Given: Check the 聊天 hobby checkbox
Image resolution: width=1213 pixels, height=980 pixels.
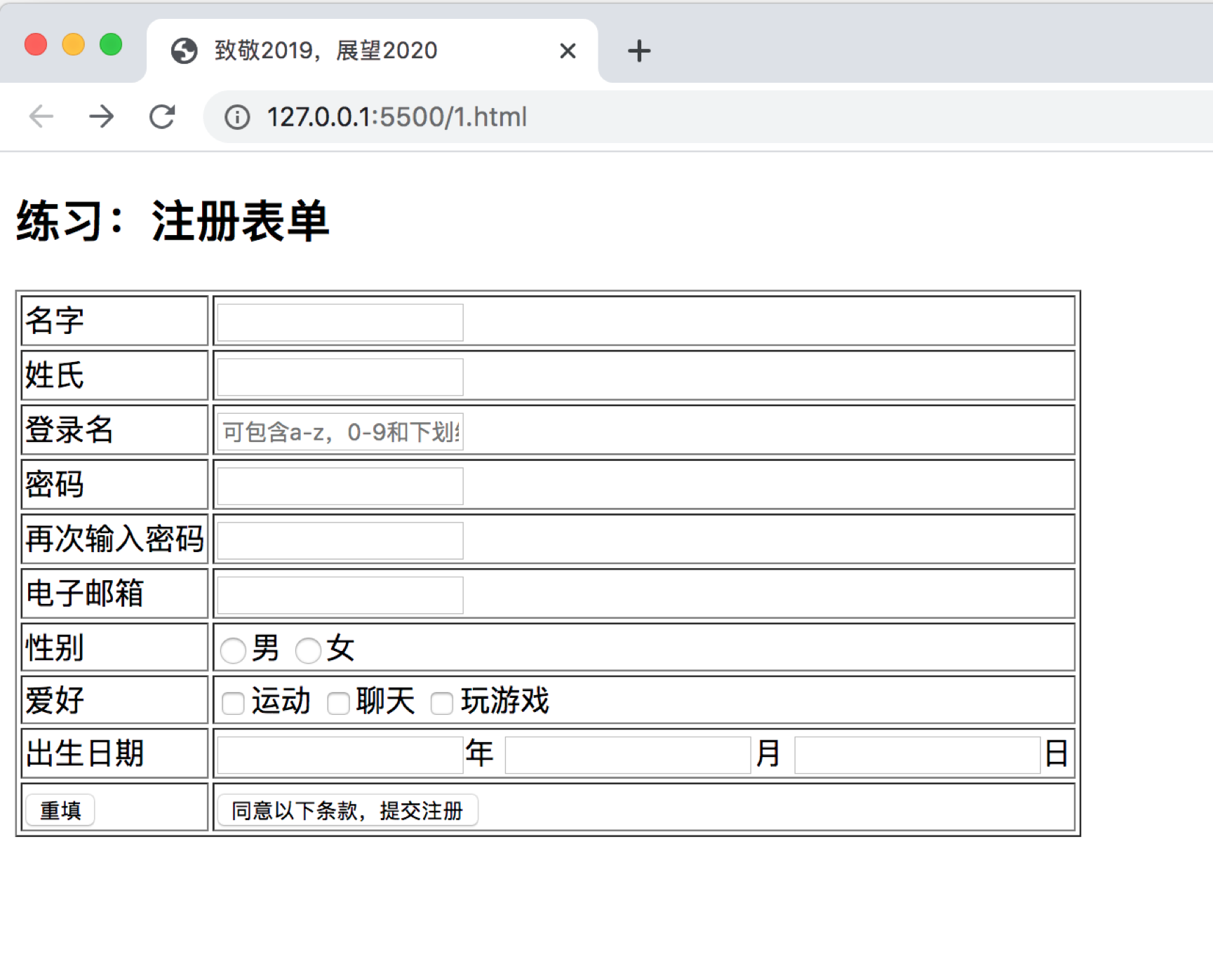Looking at the screenshot, I should pyautogui.click(x=337, y=703).
